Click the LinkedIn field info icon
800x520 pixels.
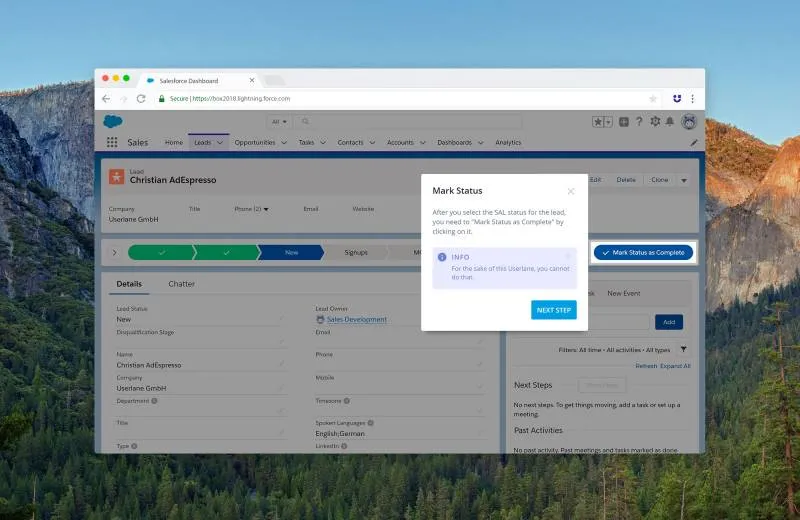click(x=344, y=446)
